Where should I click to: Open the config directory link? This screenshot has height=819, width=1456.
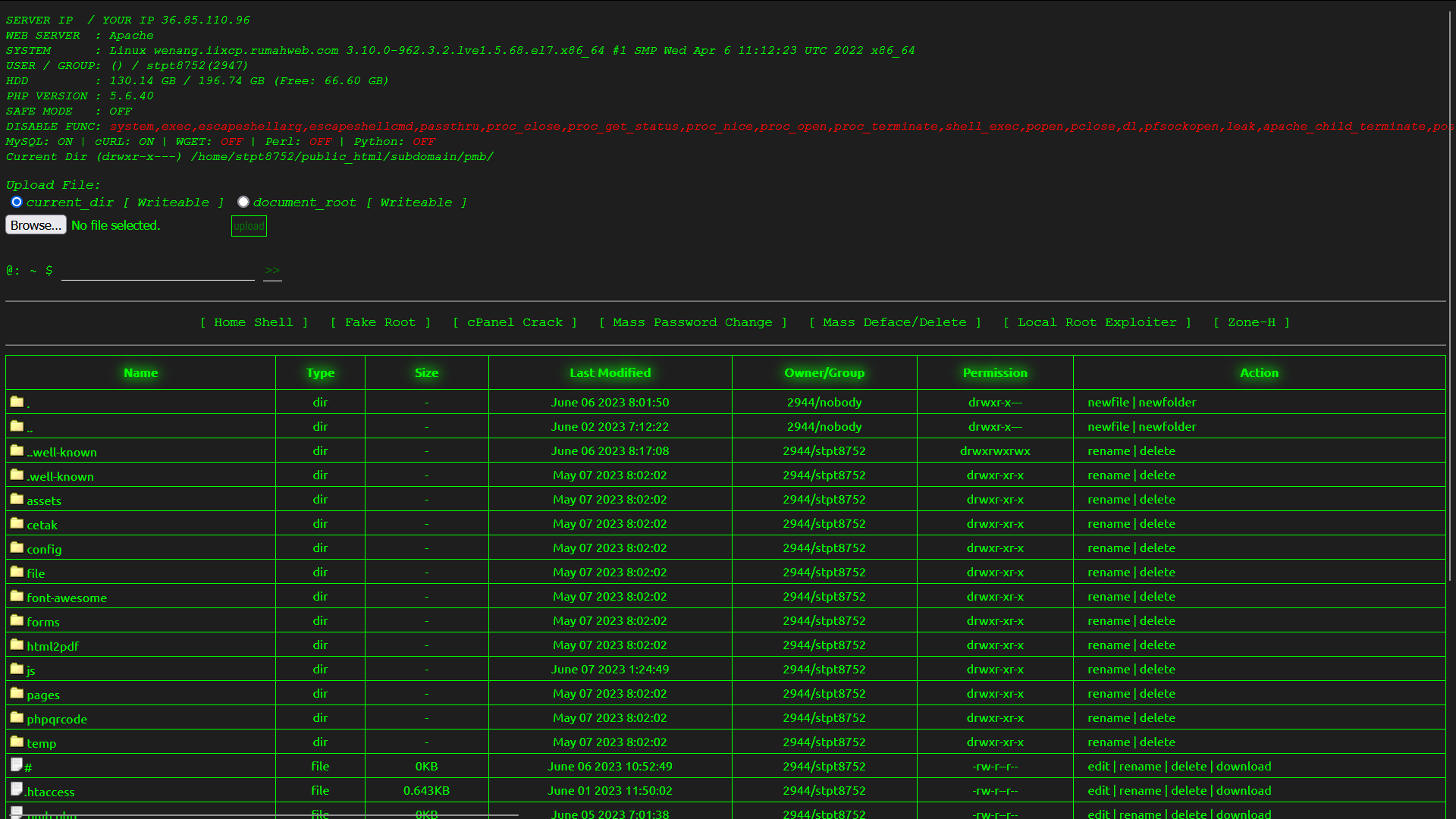[44, 549]
